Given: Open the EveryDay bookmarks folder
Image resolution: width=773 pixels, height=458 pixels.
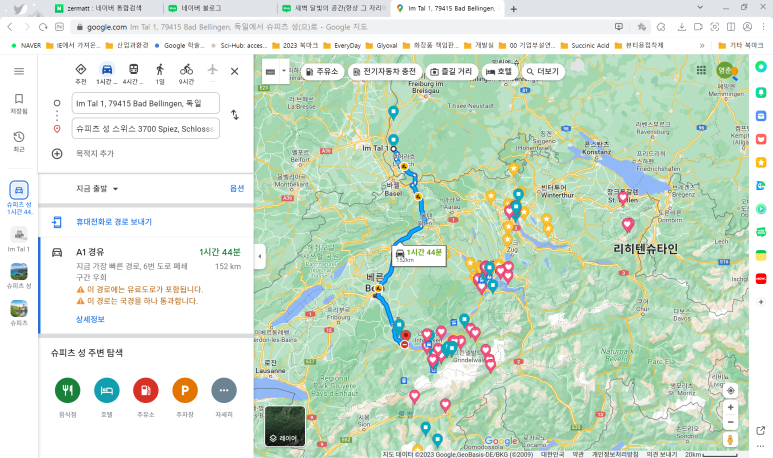Looking at the screenshot, I should click(x=342, y=45).
